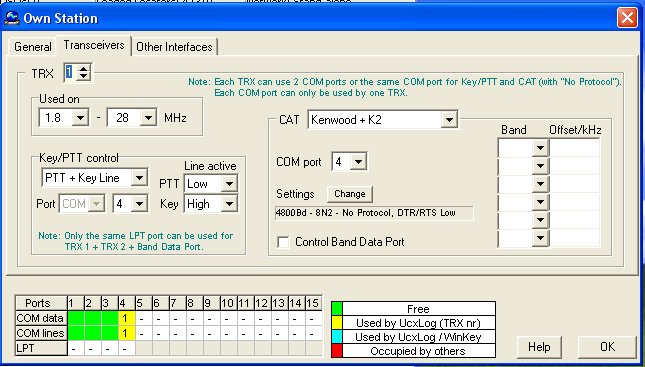645x367 pixels.
Task: Increase TRX number with up arrow
Action: (84, 69)
